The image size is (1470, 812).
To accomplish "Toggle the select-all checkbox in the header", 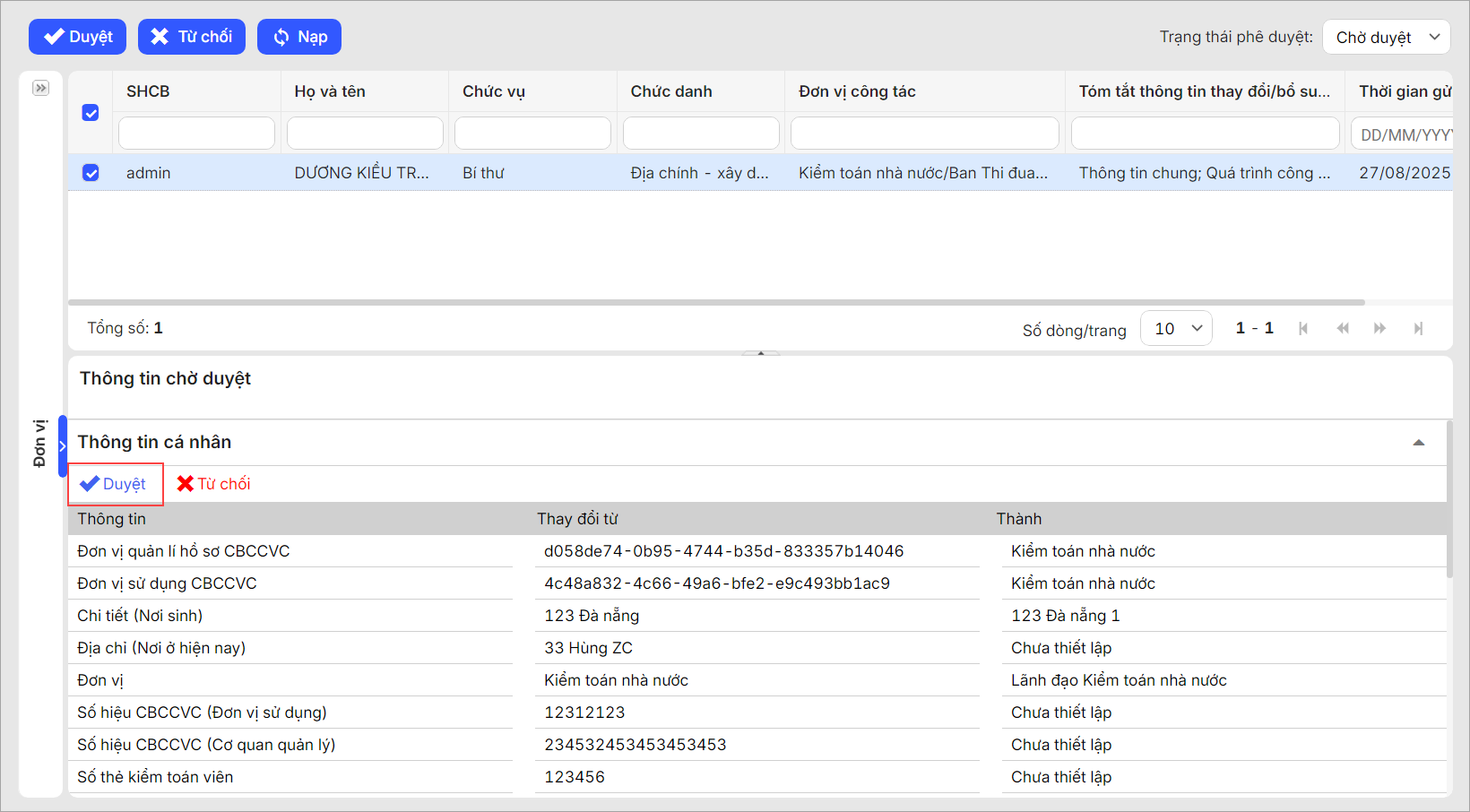I will pyautogui.click(x=91, y=113).
